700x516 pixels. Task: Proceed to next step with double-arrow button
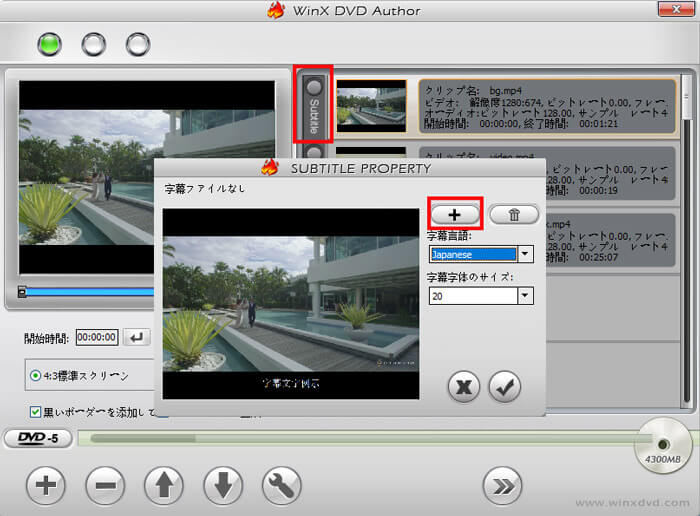point(502,486)
